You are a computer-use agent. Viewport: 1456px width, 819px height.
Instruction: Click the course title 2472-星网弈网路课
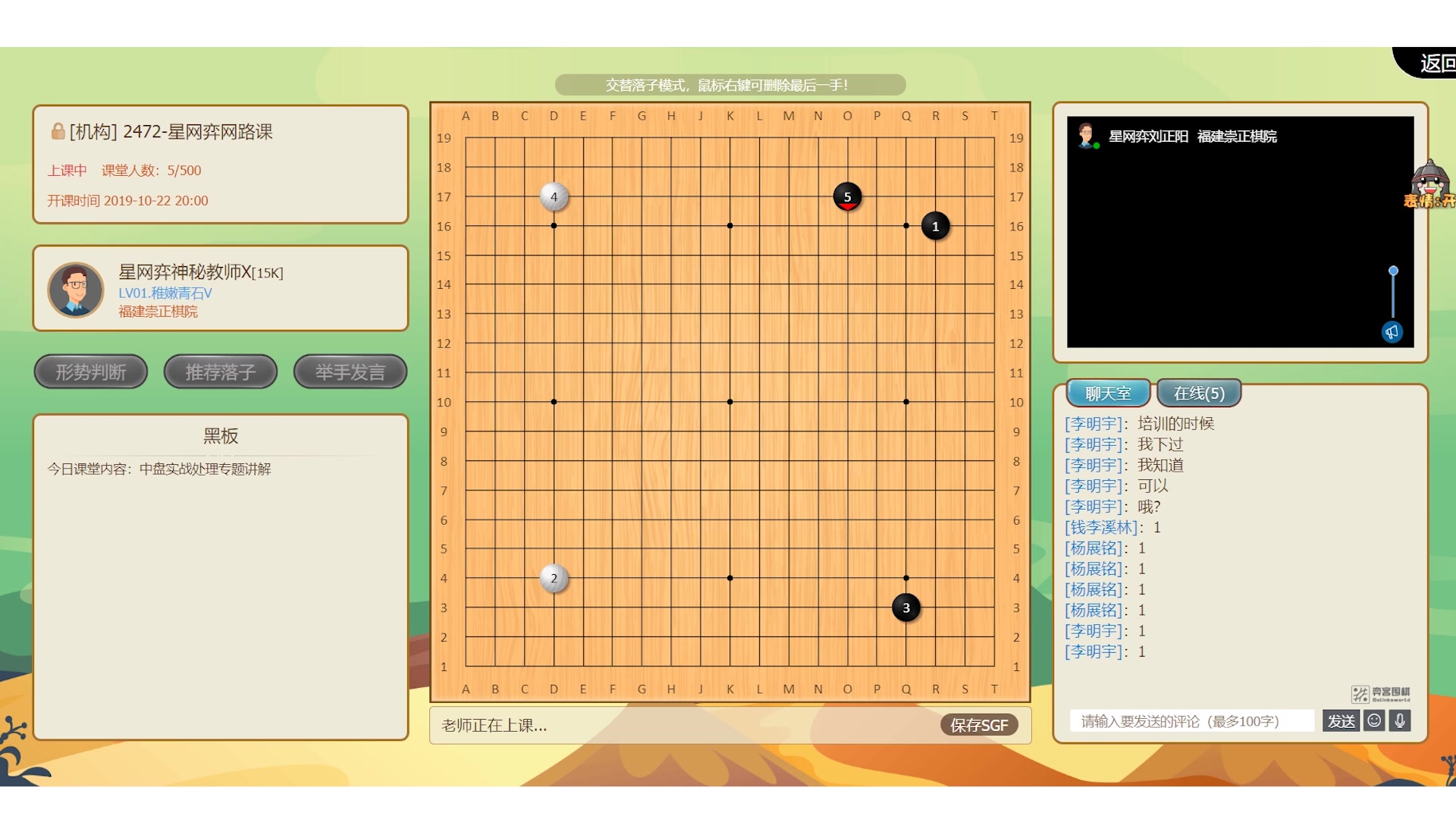pos(198,132)
